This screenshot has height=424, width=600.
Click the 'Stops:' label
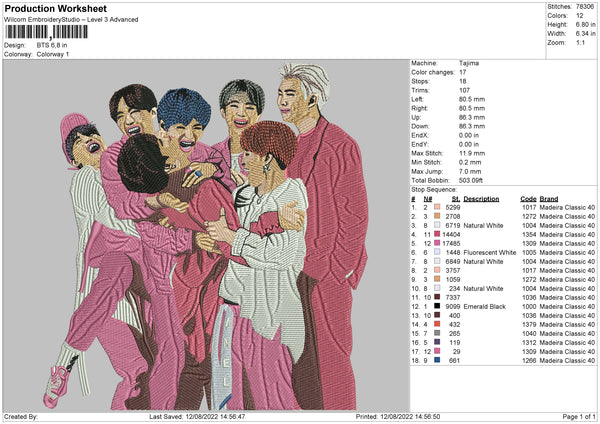tap(420, 81)
